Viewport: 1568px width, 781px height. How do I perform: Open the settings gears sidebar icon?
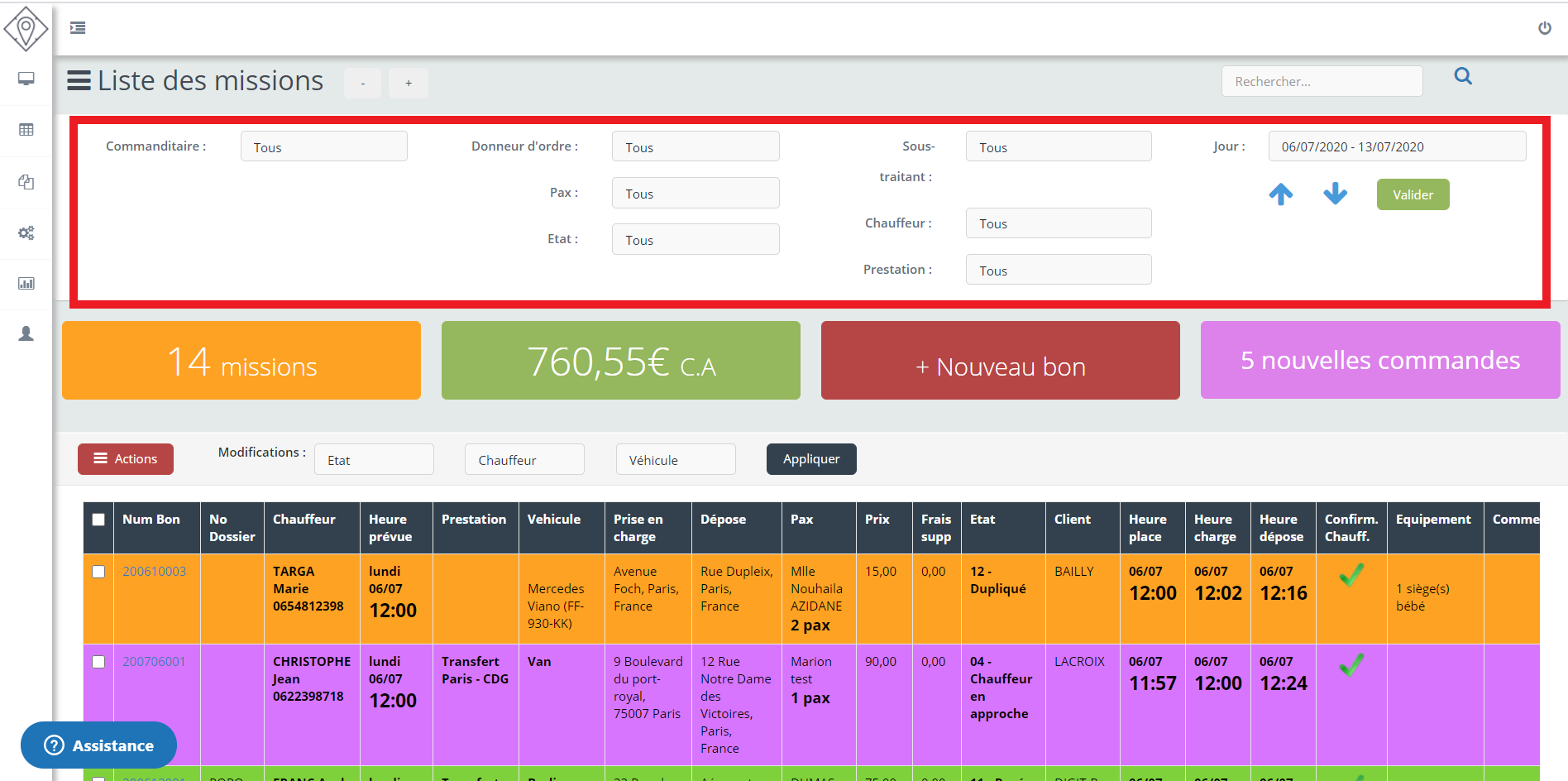click(x=26, y=233)
